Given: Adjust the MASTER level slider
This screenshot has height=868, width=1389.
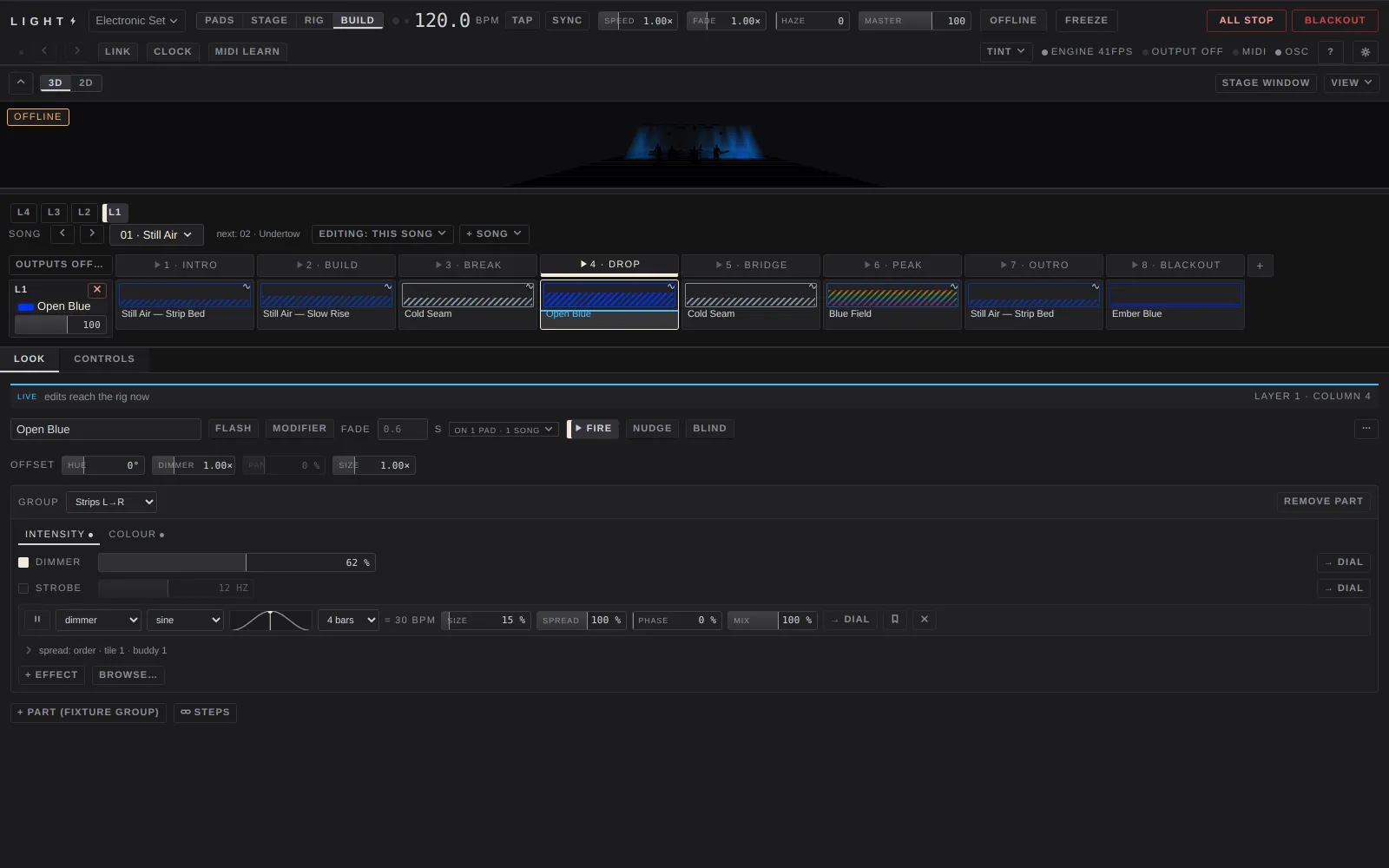Looking at the screenshot, I should point(915,21).
